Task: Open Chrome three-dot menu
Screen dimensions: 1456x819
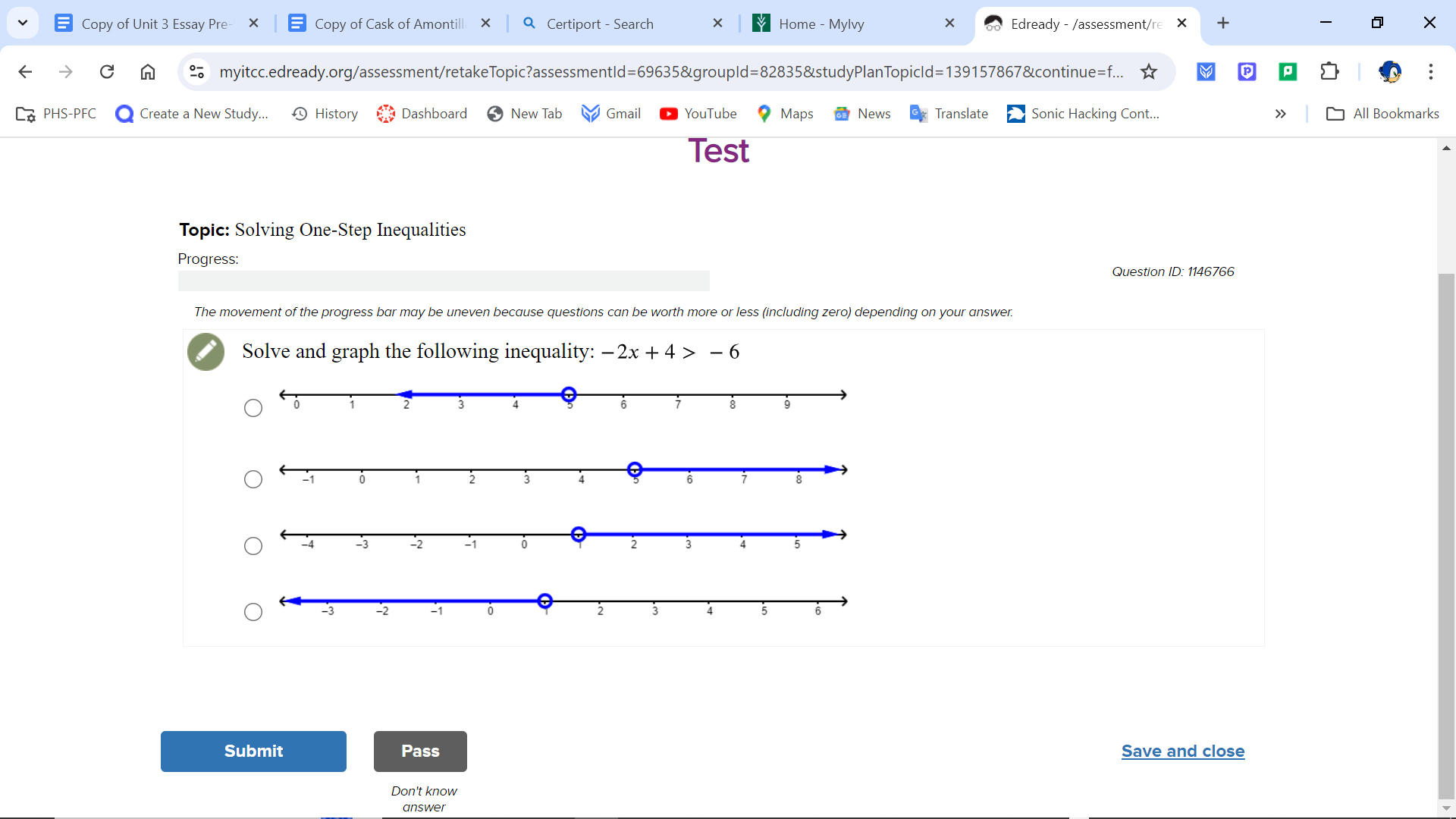Action: (1431, 71)
